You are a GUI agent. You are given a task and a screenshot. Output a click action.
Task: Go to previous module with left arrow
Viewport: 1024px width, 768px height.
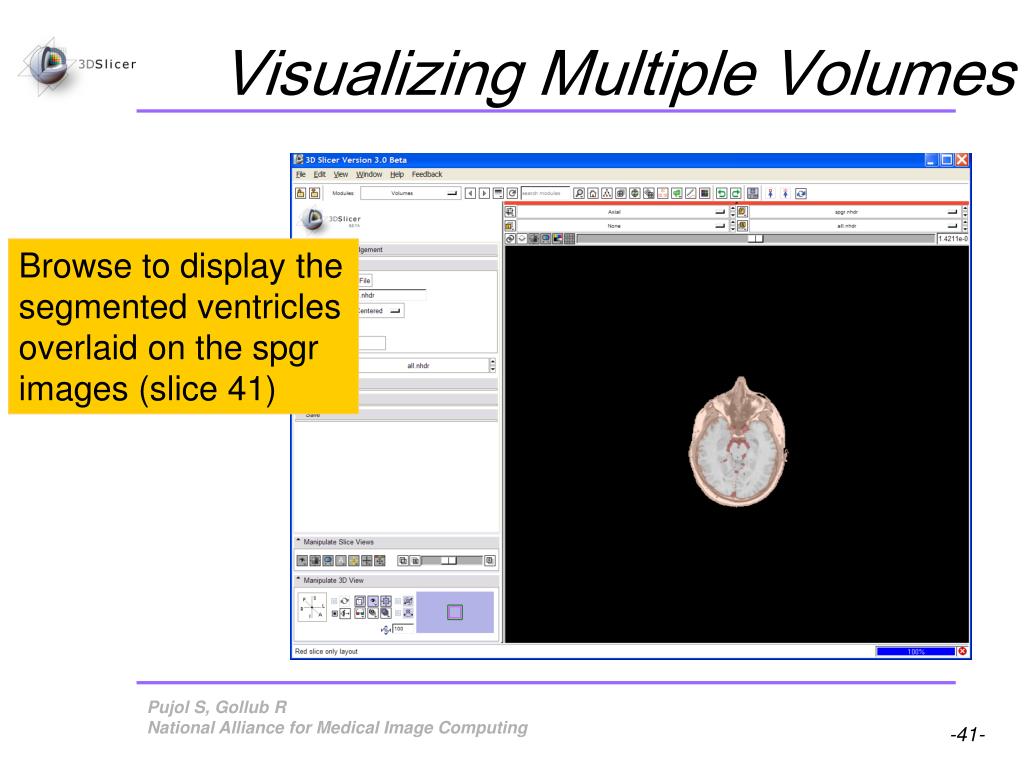470,193
